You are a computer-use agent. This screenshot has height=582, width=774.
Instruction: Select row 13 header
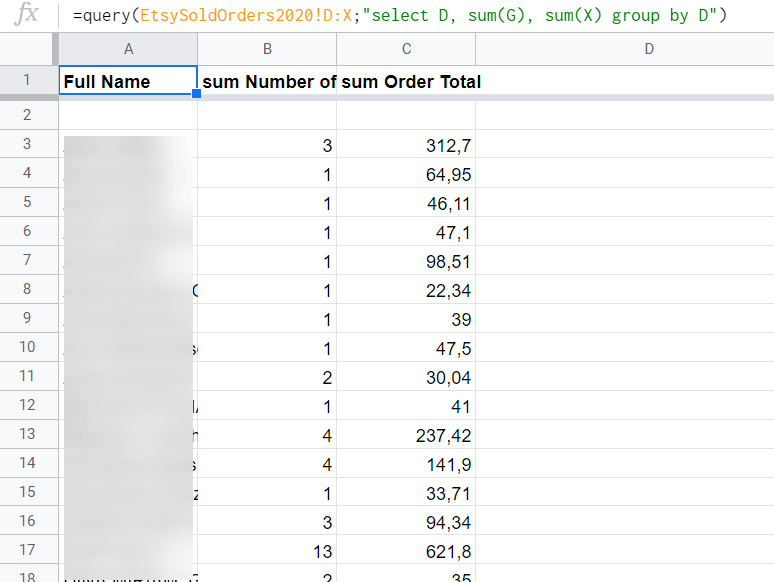point(27,434)
